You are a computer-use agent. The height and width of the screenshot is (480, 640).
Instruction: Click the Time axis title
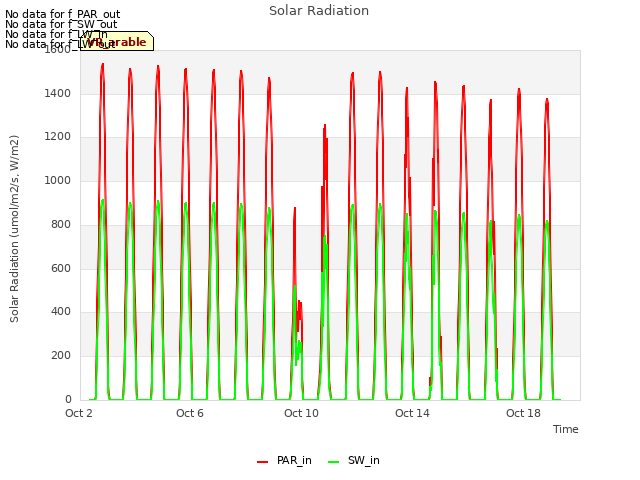(x=566, y=429)
